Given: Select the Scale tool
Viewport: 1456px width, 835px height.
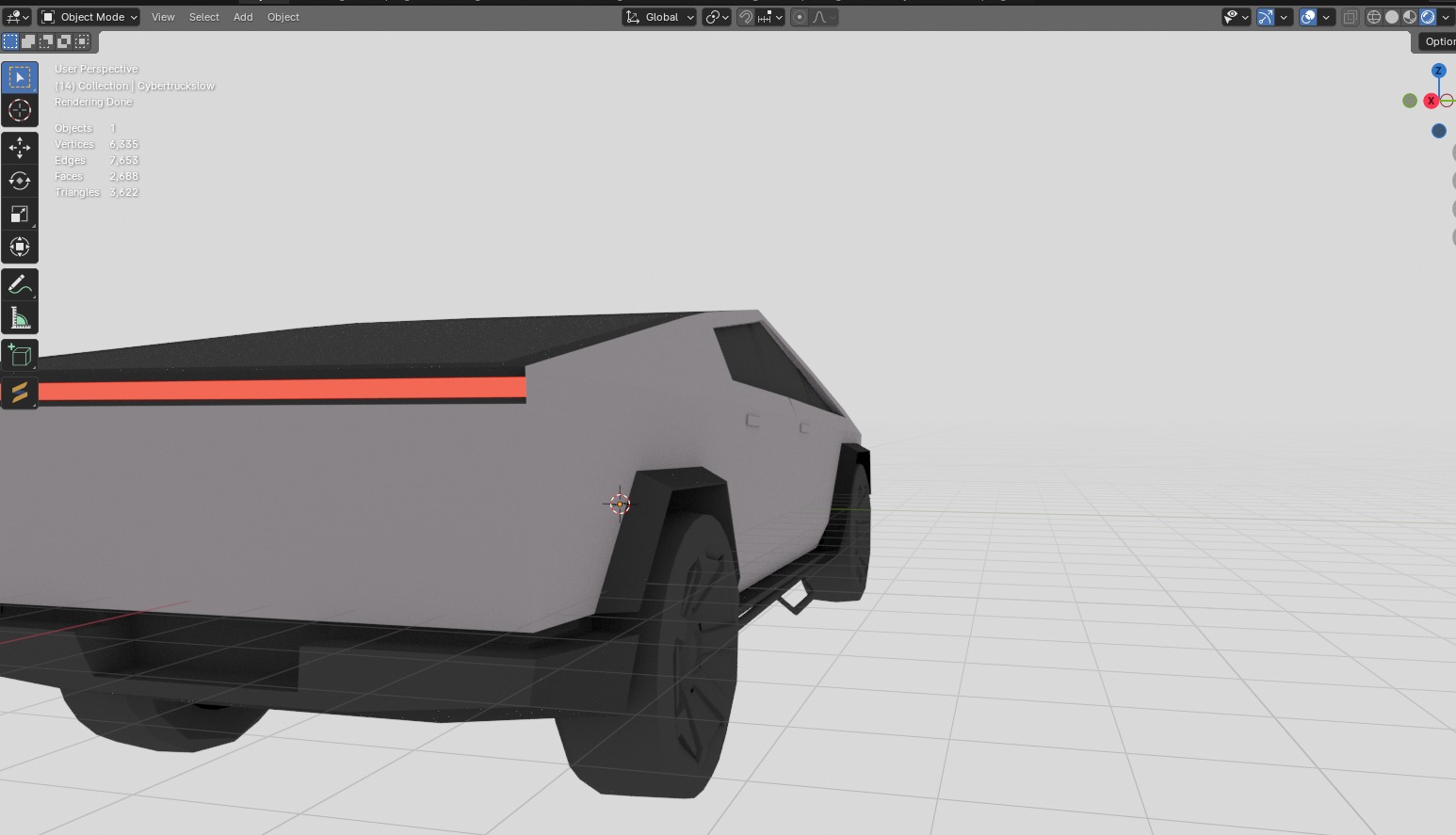Looking at the screenshot, I should click(20, 214).
